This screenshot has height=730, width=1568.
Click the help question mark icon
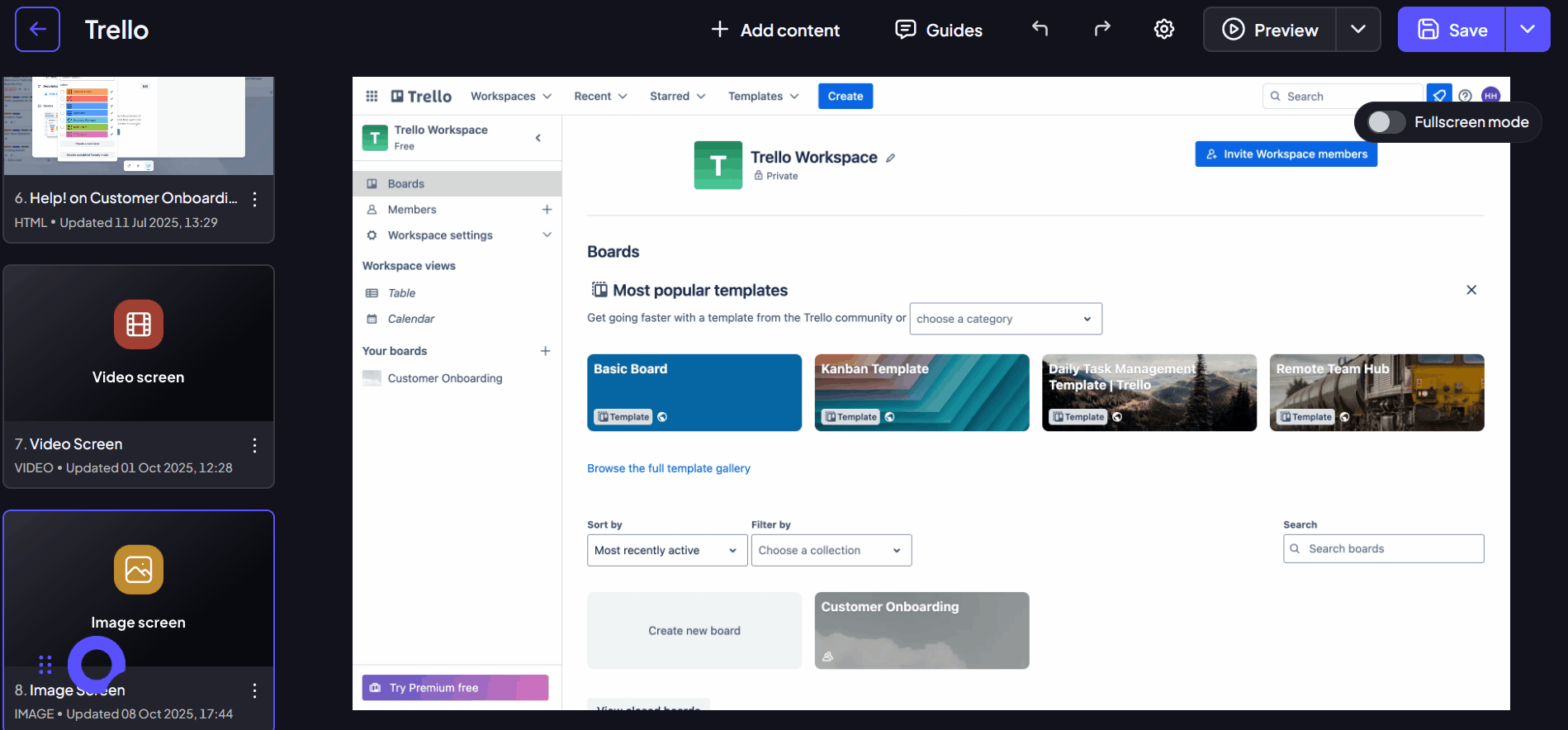[x=1465, y=96]
